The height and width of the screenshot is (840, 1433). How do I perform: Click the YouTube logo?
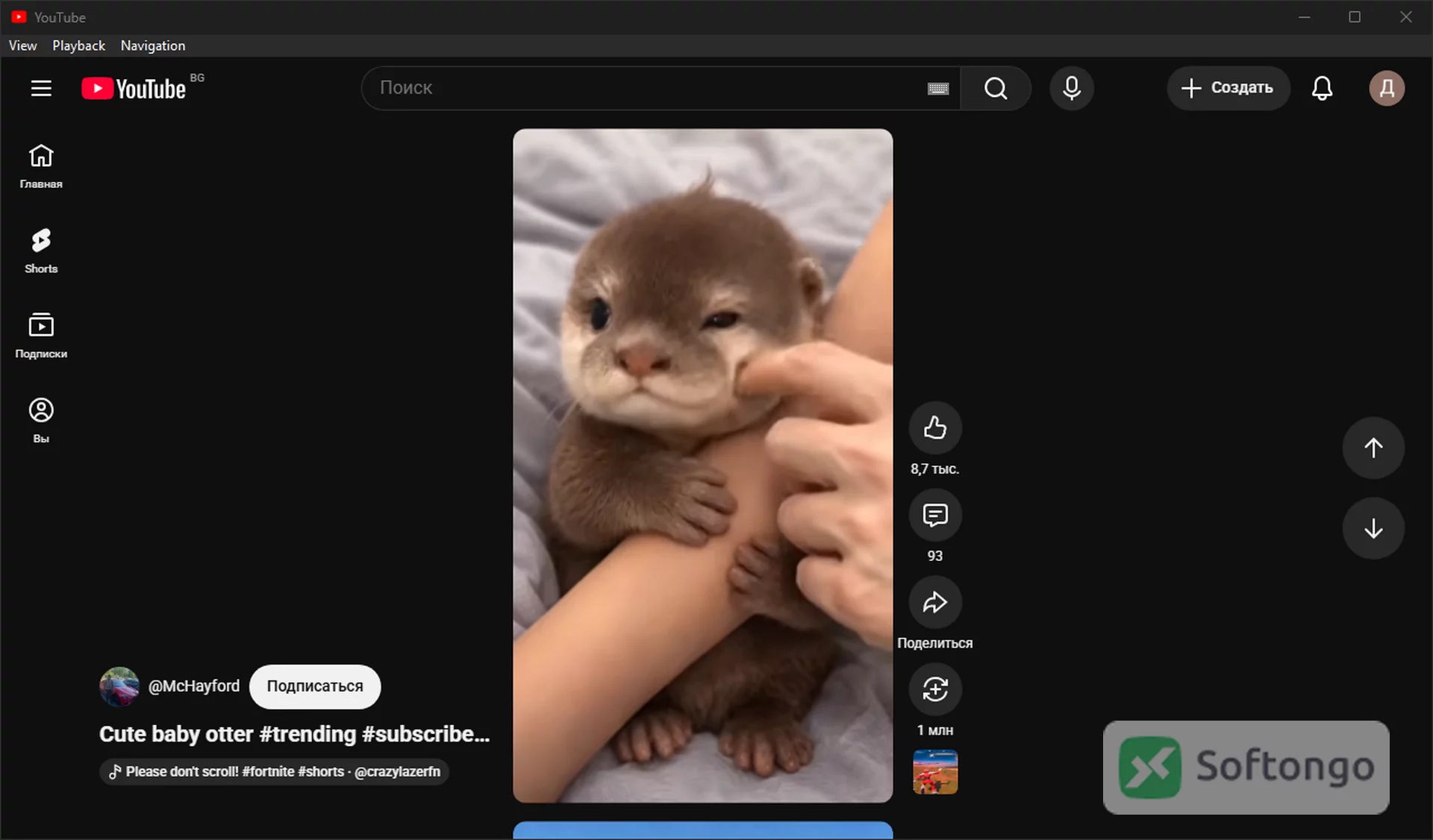pos(134,89)
